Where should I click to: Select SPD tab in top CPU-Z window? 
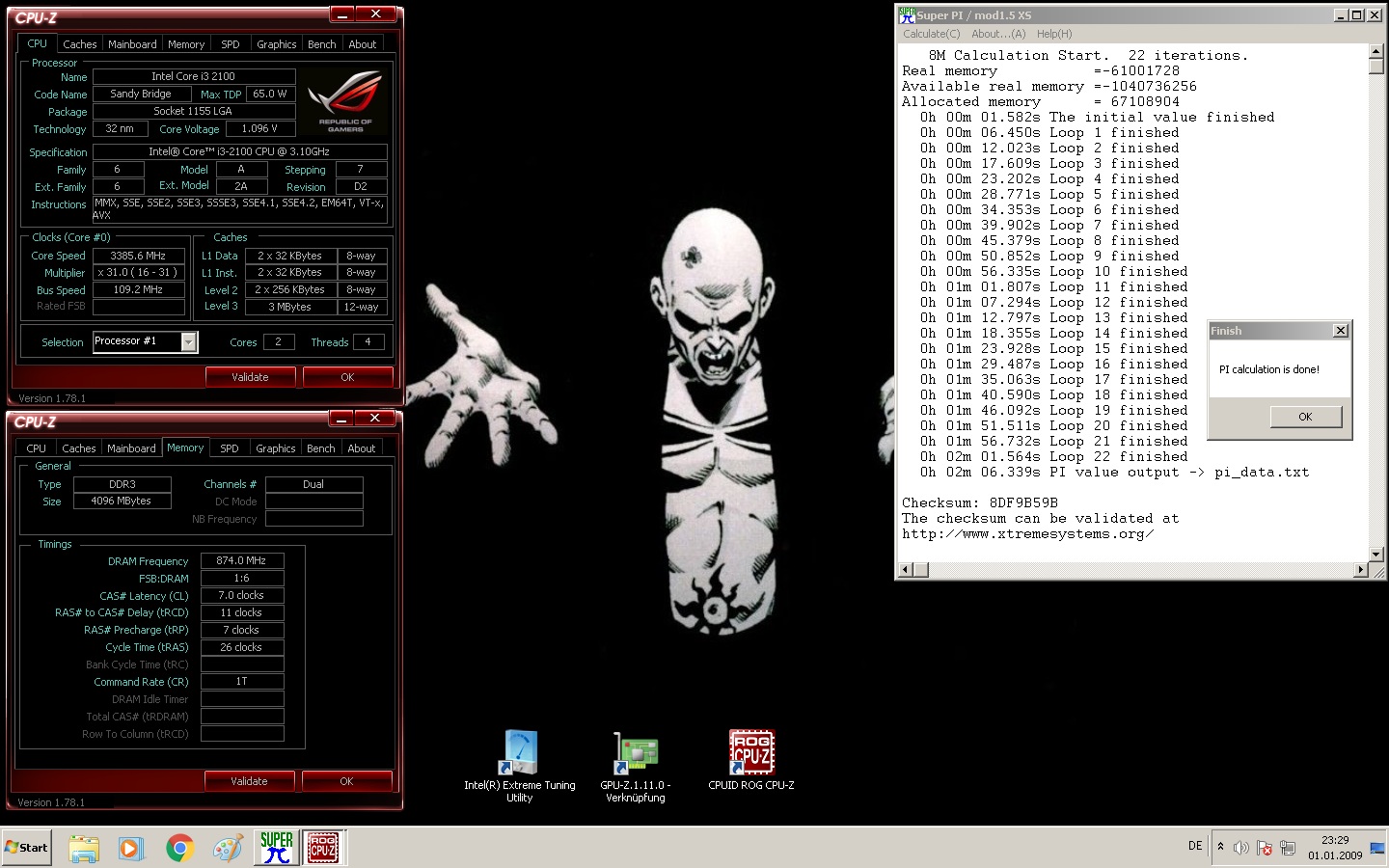coord(230,44)
